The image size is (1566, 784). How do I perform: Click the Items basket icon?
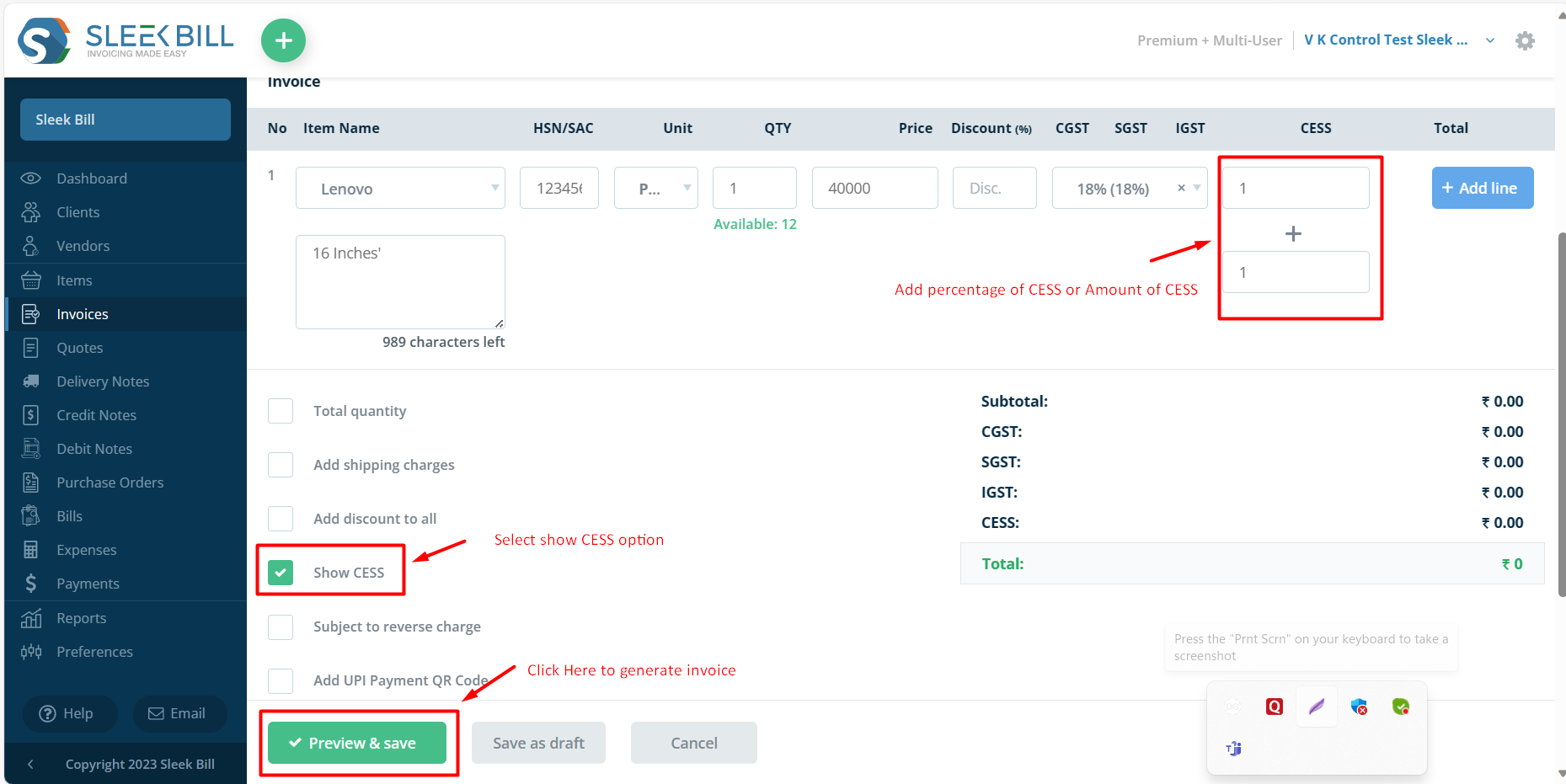[31, 280]
